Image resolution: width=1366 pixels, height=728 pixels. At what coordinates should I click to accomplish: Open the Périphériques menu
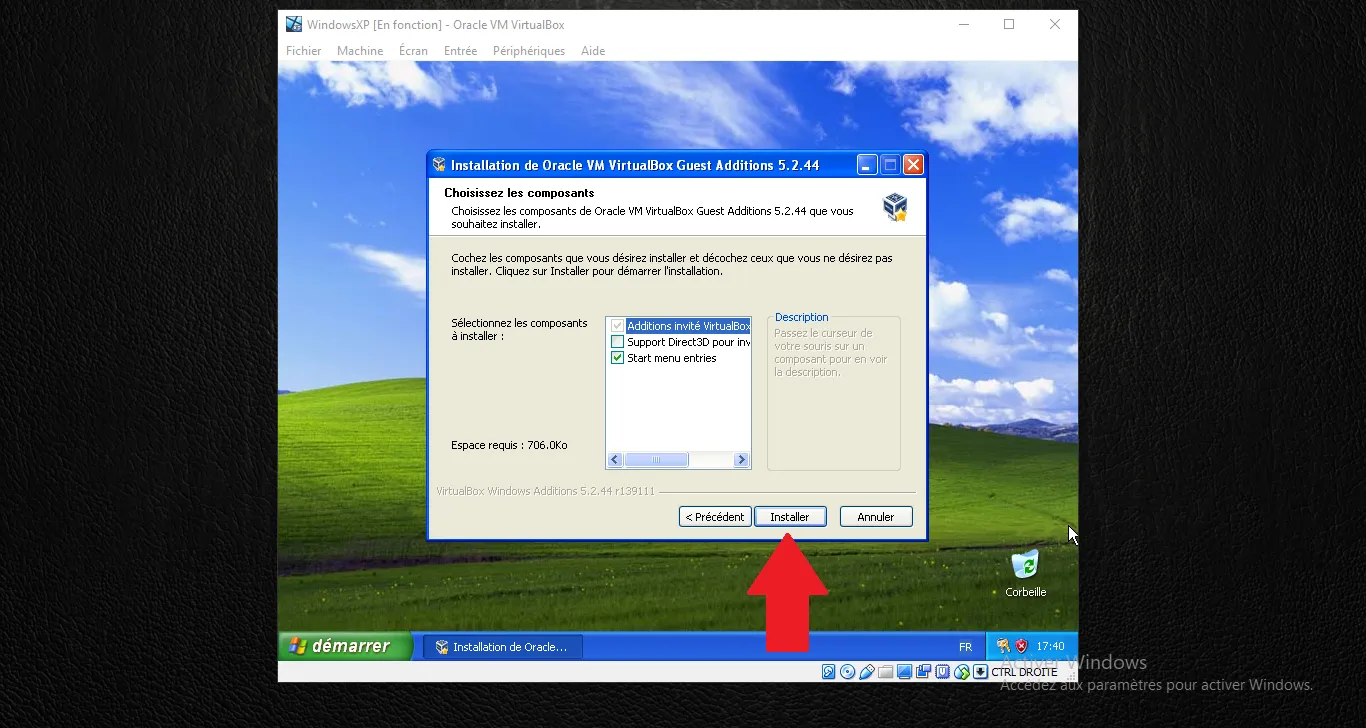tap(528, 51)
